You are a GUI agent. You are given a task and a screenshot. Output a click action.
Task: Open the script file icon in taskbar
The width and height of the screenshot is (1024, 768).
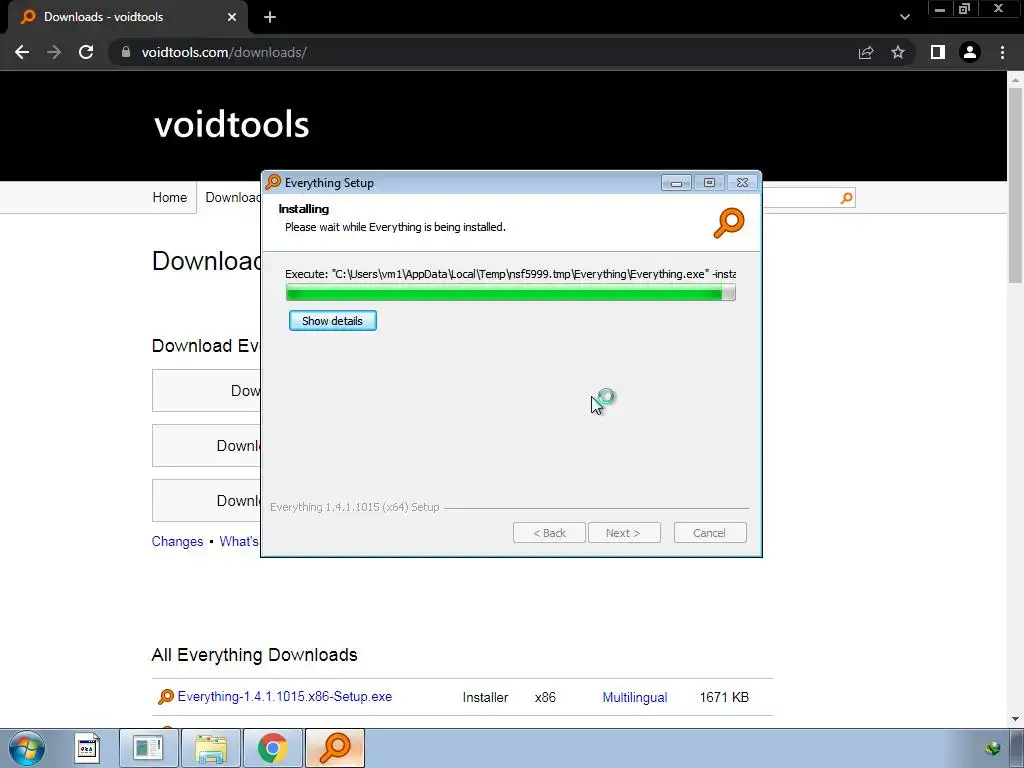click(87, 748)
